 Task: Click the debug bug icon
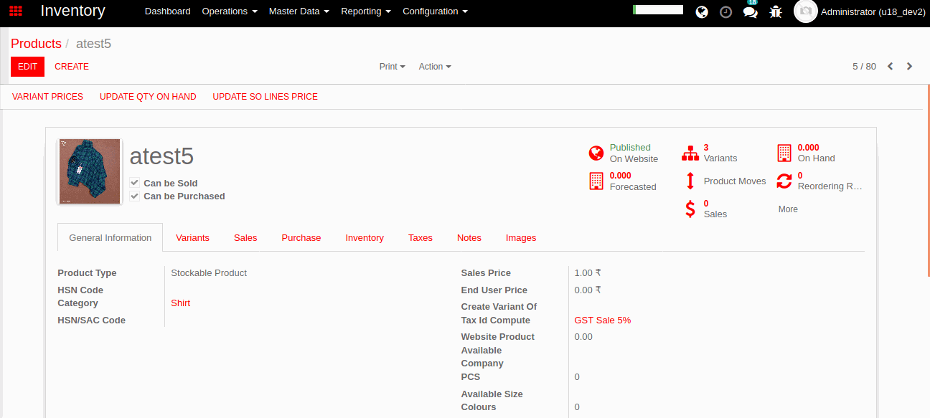tap(775, 12)
